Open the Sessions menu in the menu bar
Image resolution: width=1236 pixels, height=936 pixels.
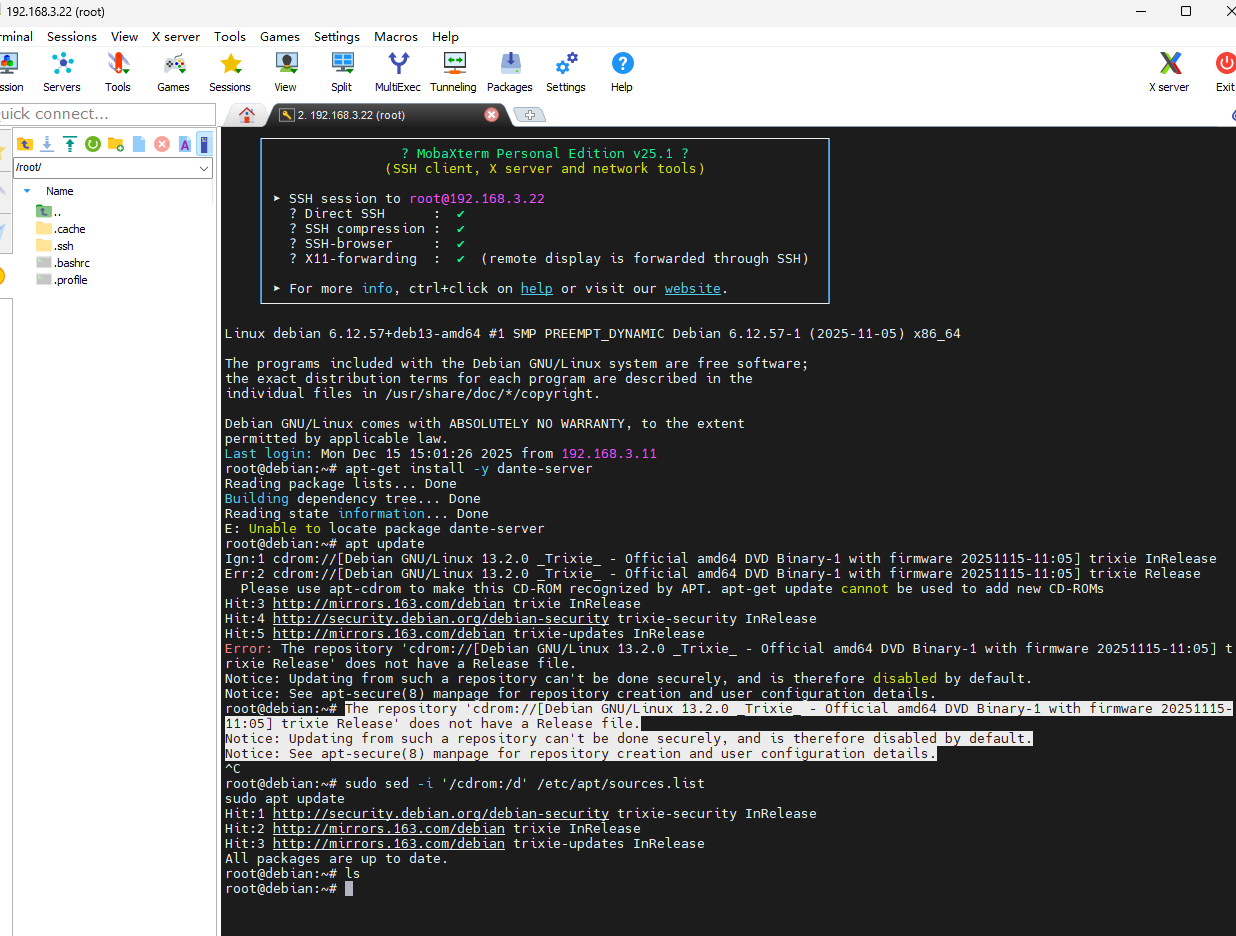coord(72,36)
